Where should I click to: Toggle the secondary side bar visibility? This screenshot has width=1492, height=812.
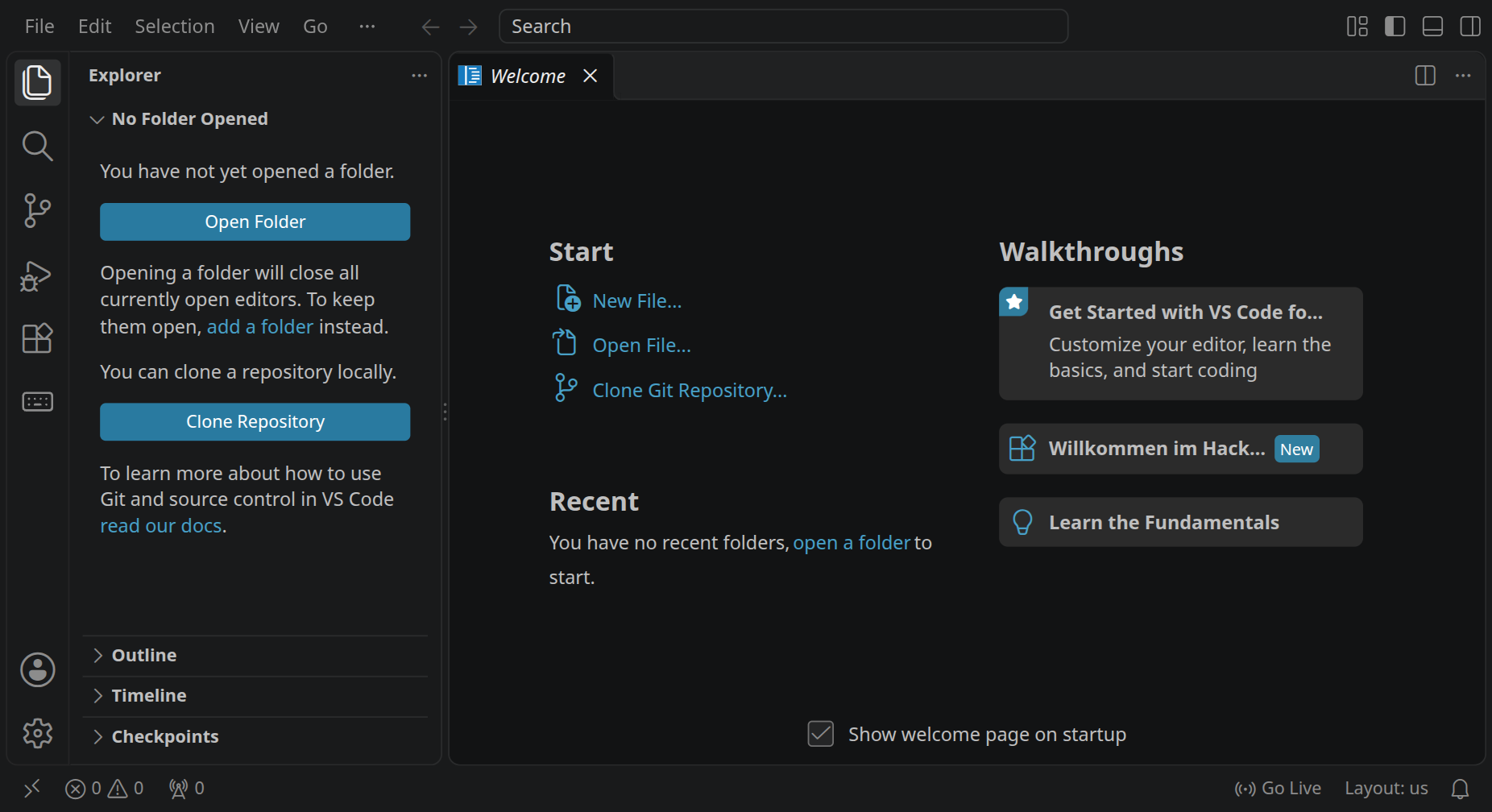pos(1470,27)
